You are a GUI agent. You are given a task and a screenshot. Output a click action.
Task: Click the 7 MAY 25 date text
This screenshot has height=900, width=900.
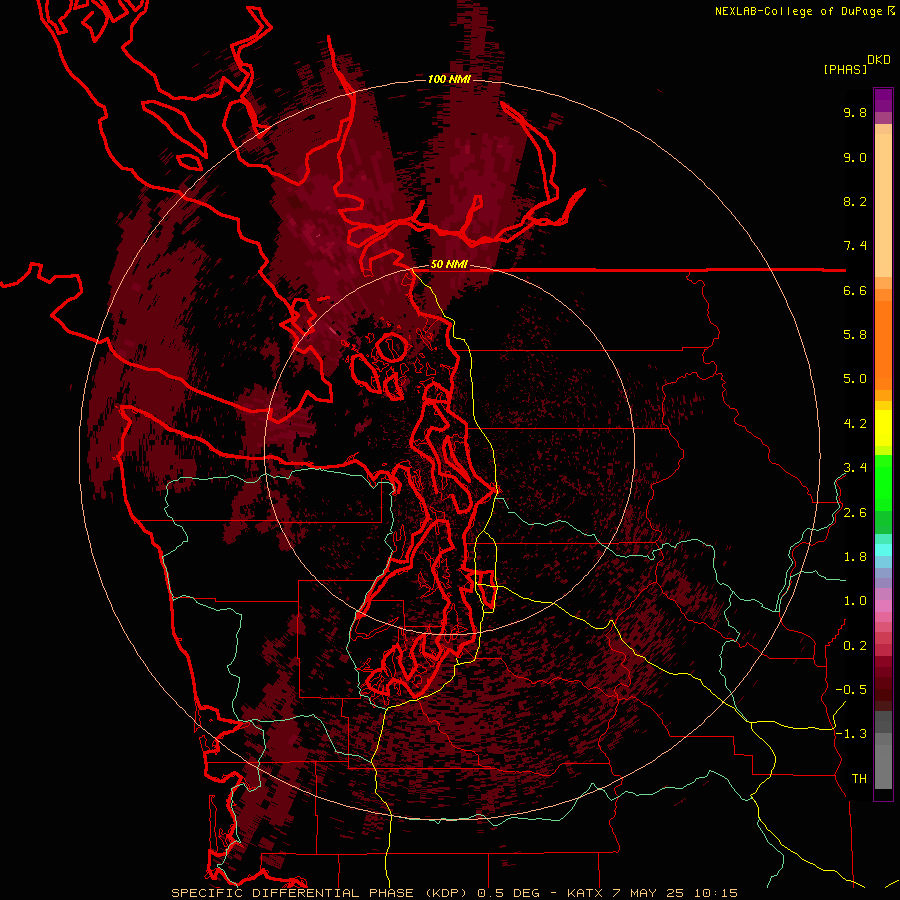point(648,893)
